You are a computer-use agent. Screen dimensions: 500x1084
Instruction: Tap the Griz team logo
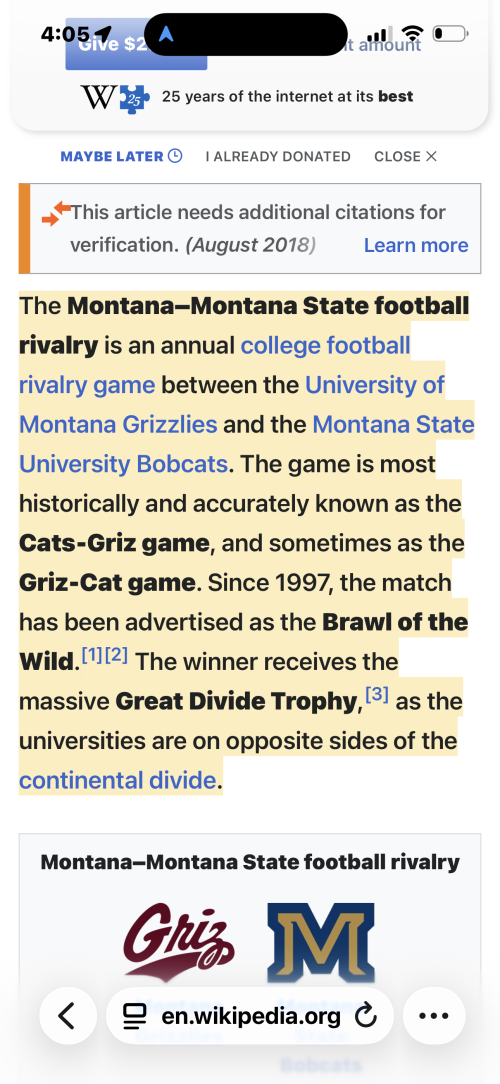[x=179, y=940]
